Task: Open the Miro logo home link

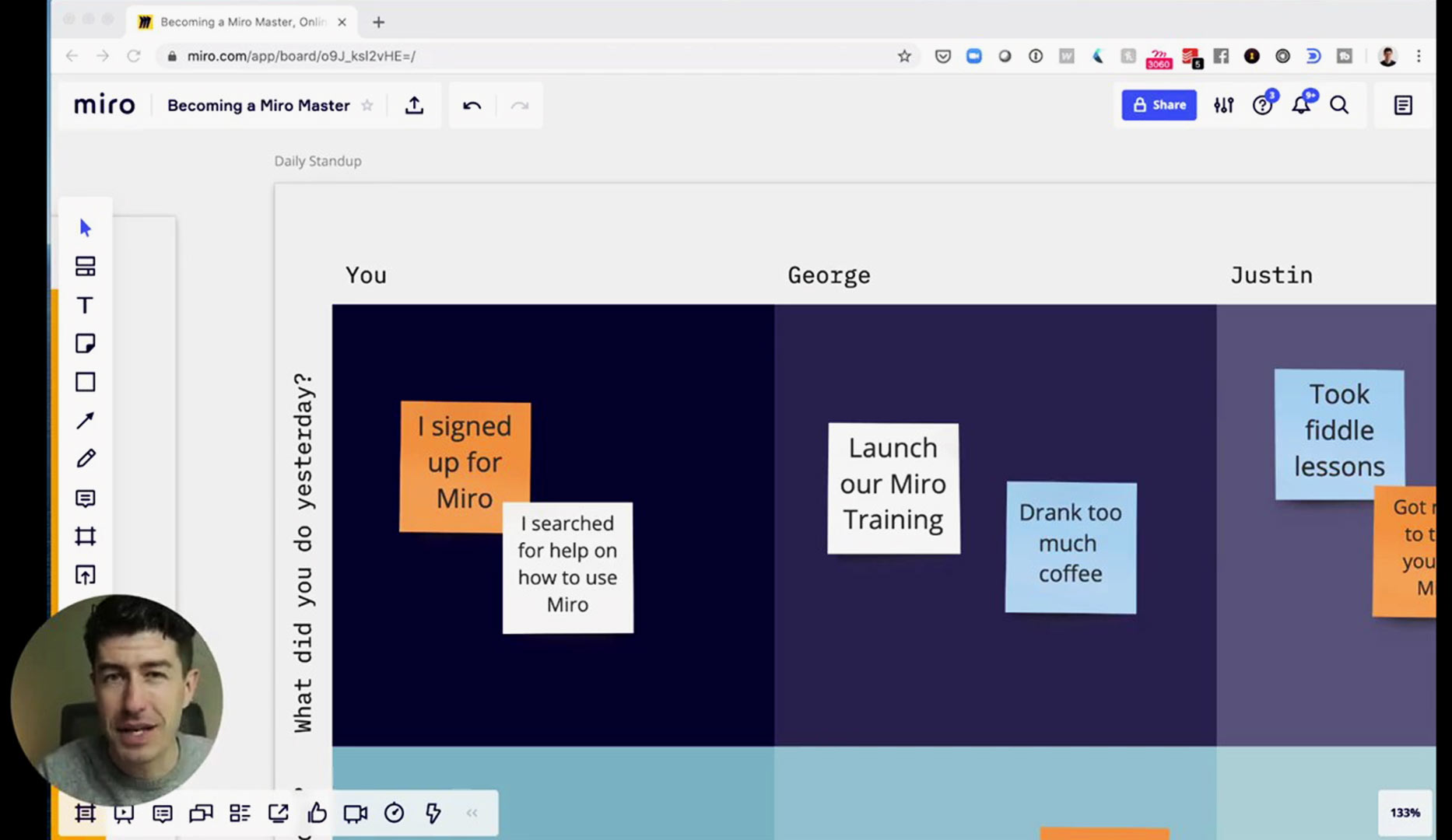Action: click(x=104, y=105)
